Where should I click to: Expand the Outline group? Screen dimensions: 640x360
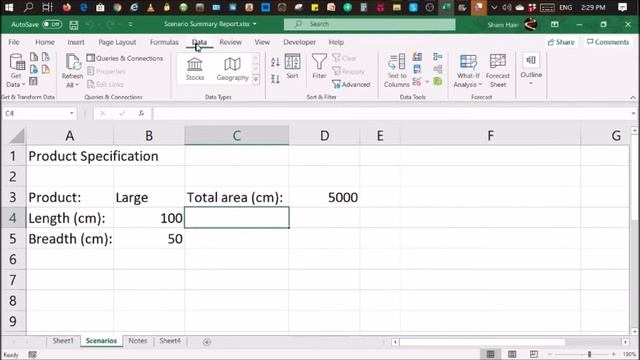point(531,69)
